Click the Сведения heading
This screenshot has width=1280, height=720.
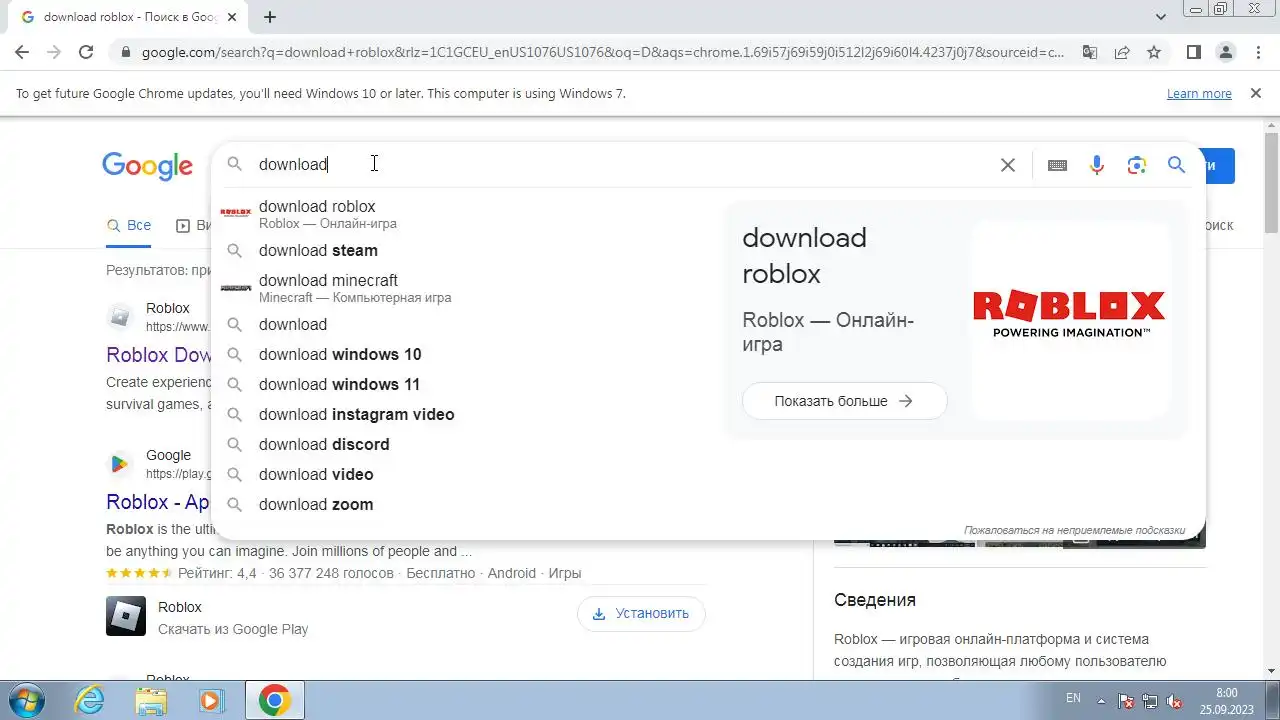tap(875, 600)
